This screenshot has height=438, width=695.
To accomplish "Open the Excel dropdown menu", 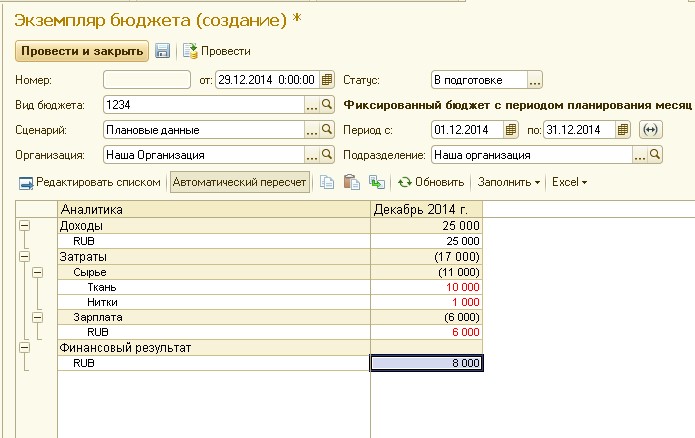I will [569, 182].
